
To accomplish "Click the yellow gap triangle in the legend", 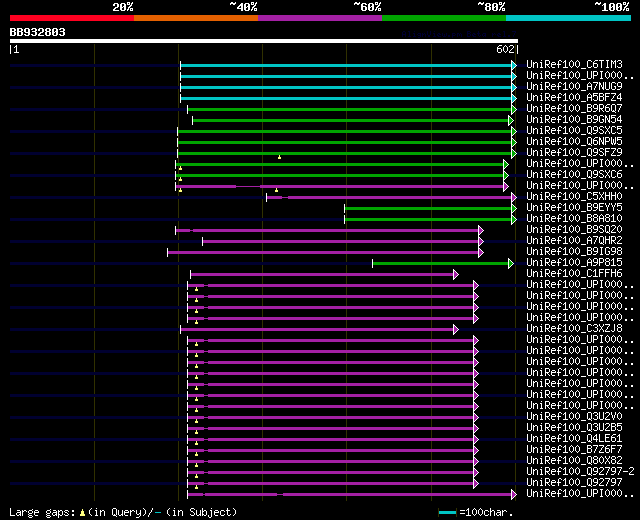I will (x=82, y=513).
